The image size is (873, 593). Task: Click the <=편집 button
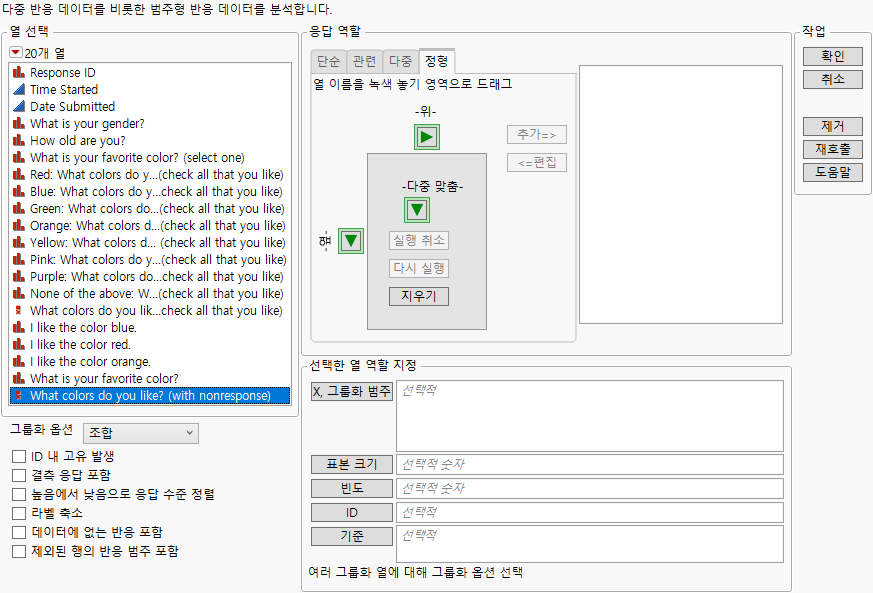[537, 163]
